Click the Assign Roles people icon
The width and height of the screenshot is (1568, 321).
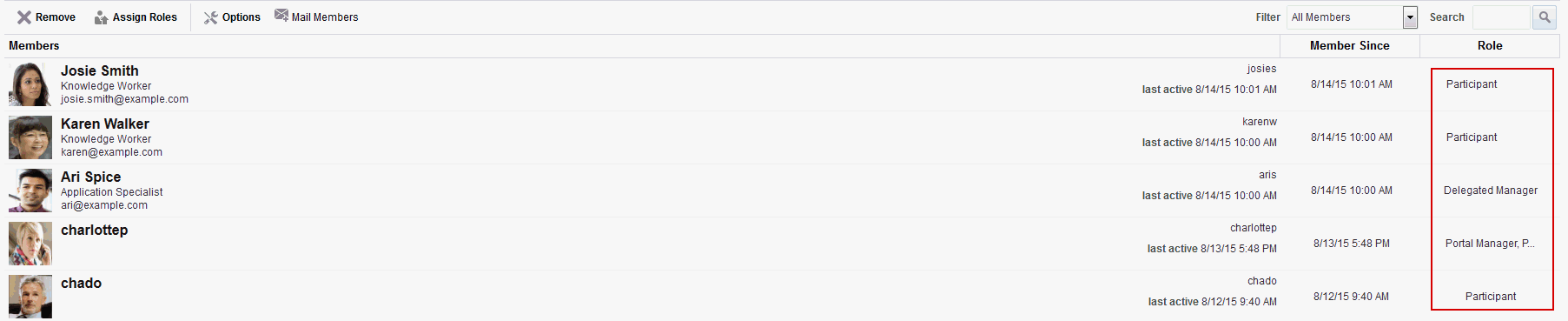click(102, 17)
